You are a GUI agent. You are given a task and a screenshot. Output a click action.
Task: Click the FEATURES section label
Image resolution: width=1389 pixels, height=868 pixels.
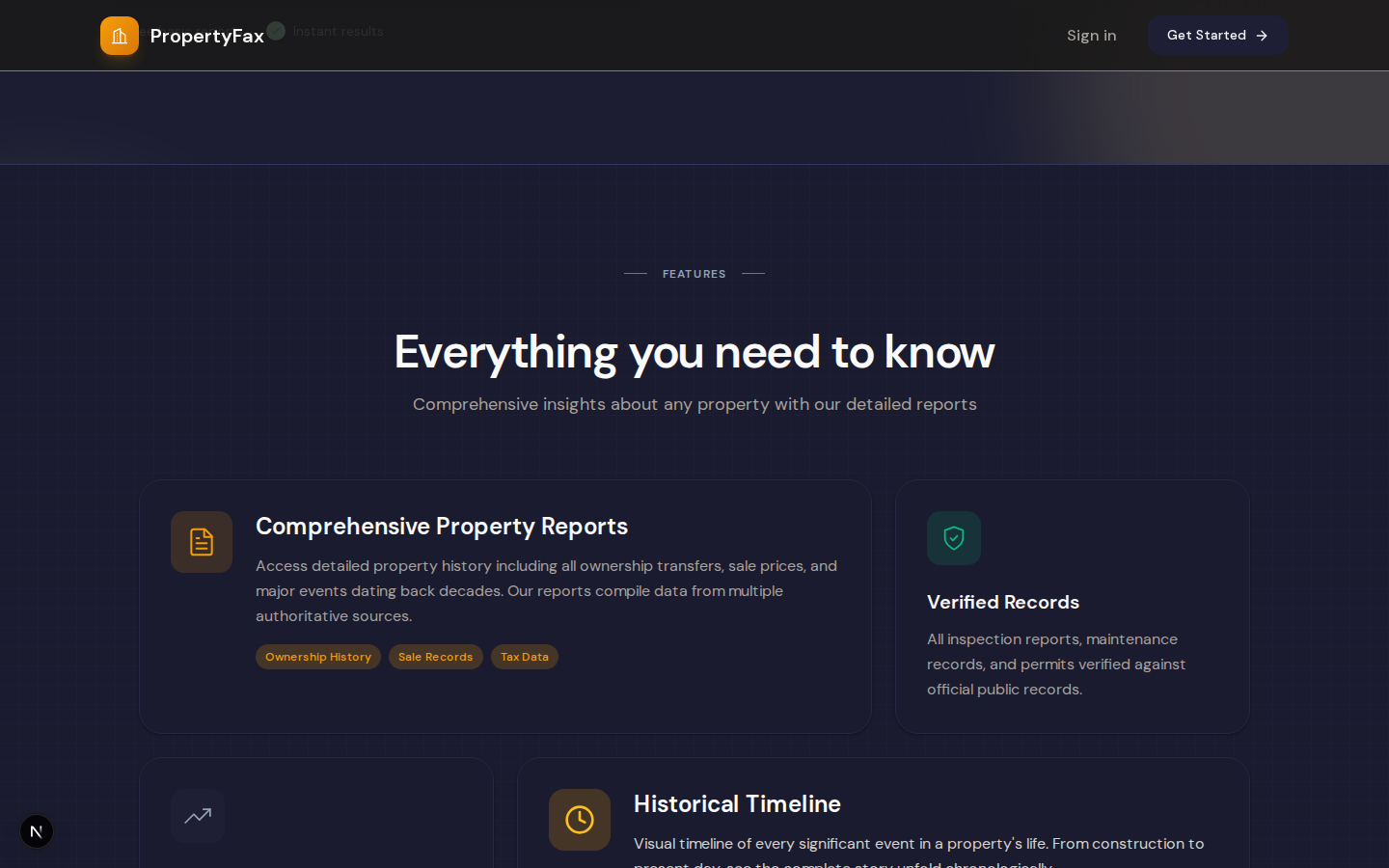(x=694, y=274)
